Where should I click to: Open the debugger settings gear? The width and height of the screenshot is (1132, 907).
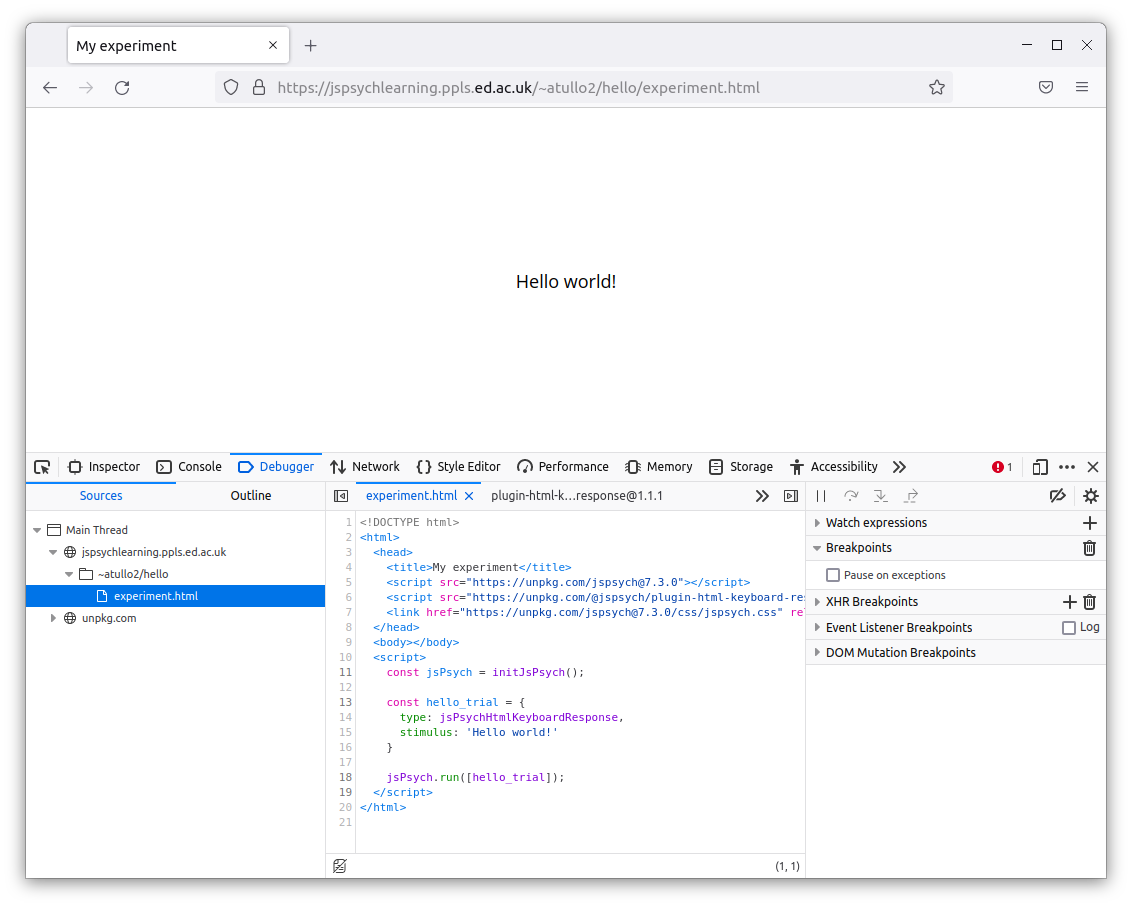point(1091,496)
